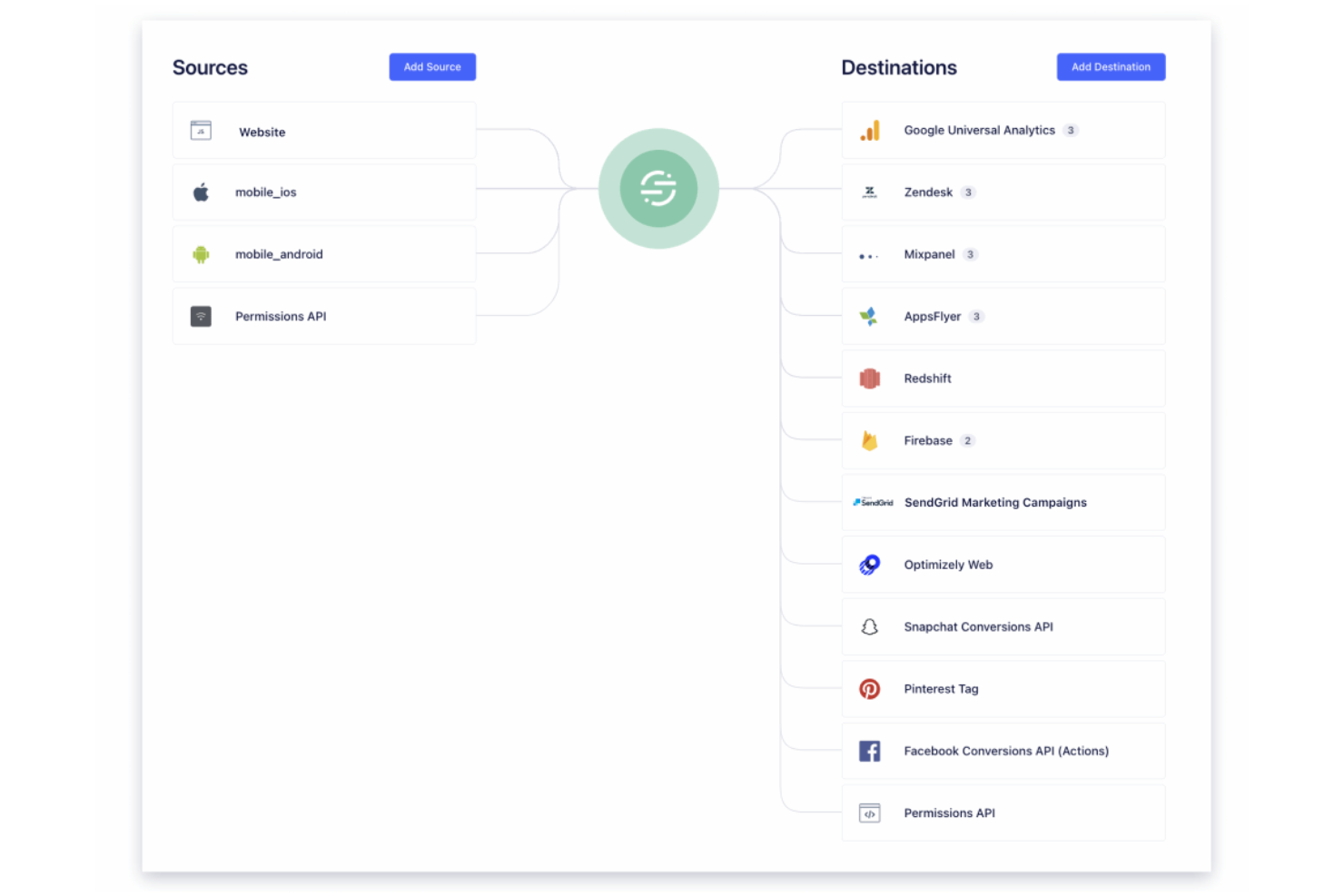Click the count badge on Firebase
Screen dimensions: 1344x896
pos(968,440)
